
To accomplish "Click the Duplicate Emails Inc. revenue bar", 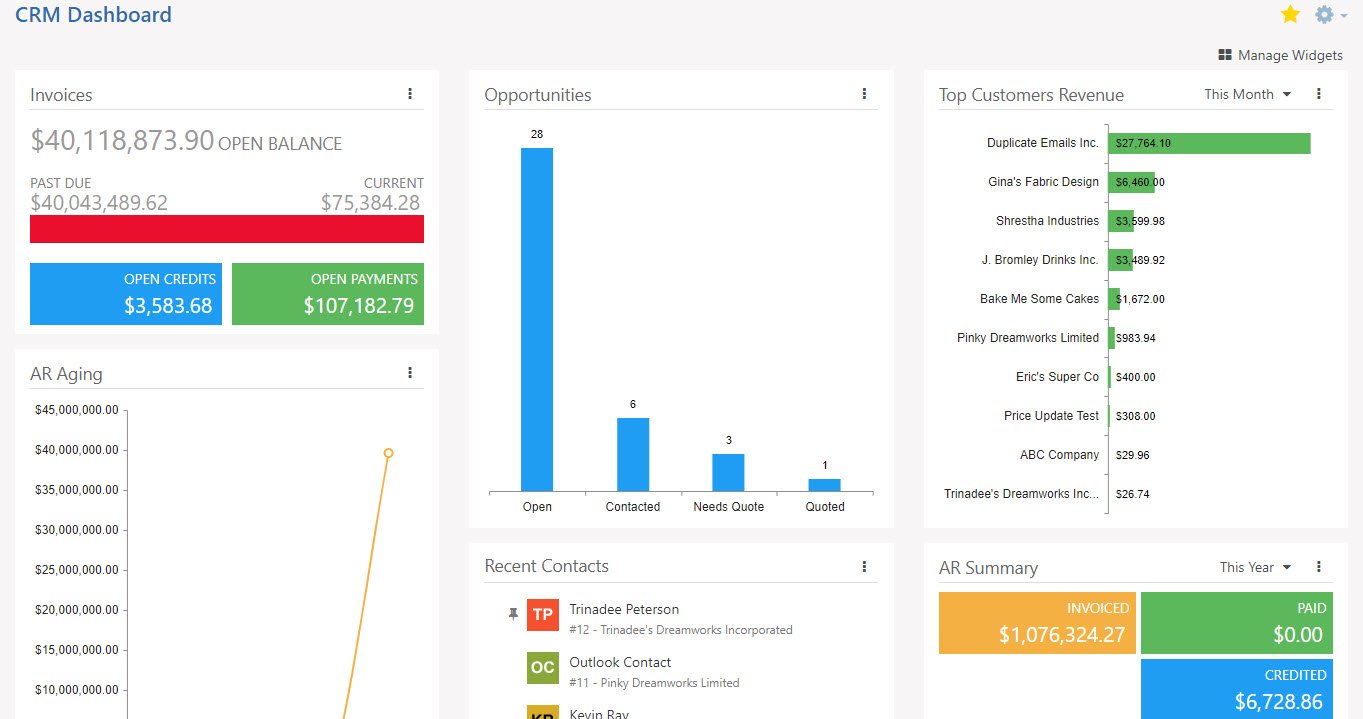I will point(1209,143).
